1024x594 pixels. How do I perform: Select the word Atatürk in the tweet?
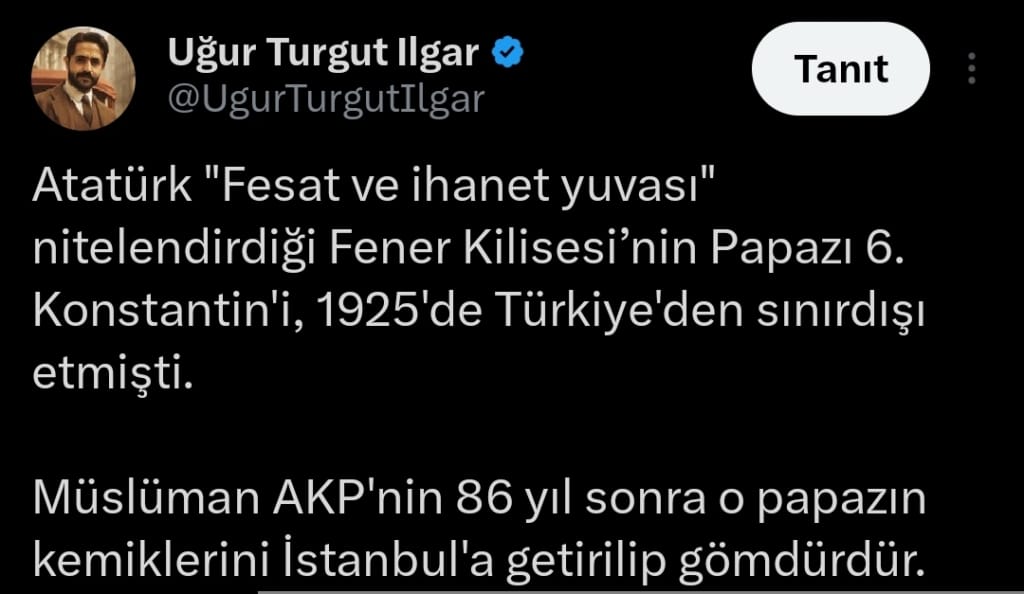112,185
